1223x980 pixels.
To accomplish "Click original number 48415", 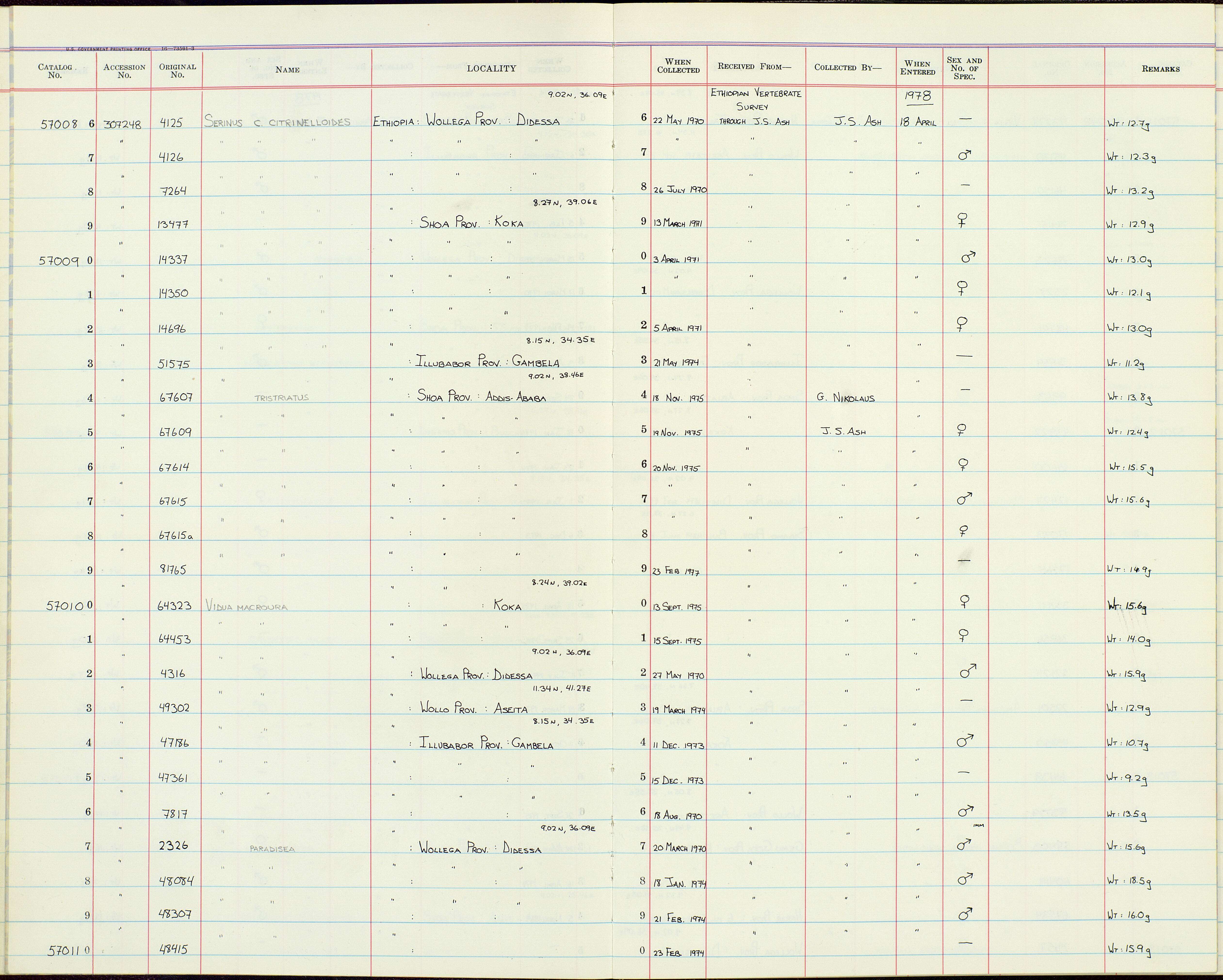I will coord(172,949).
